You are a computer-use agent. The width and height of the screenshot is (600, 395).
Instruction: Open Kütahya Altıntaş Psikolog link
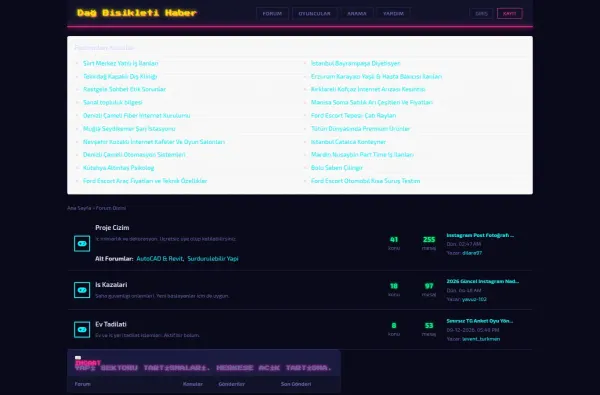119,168
